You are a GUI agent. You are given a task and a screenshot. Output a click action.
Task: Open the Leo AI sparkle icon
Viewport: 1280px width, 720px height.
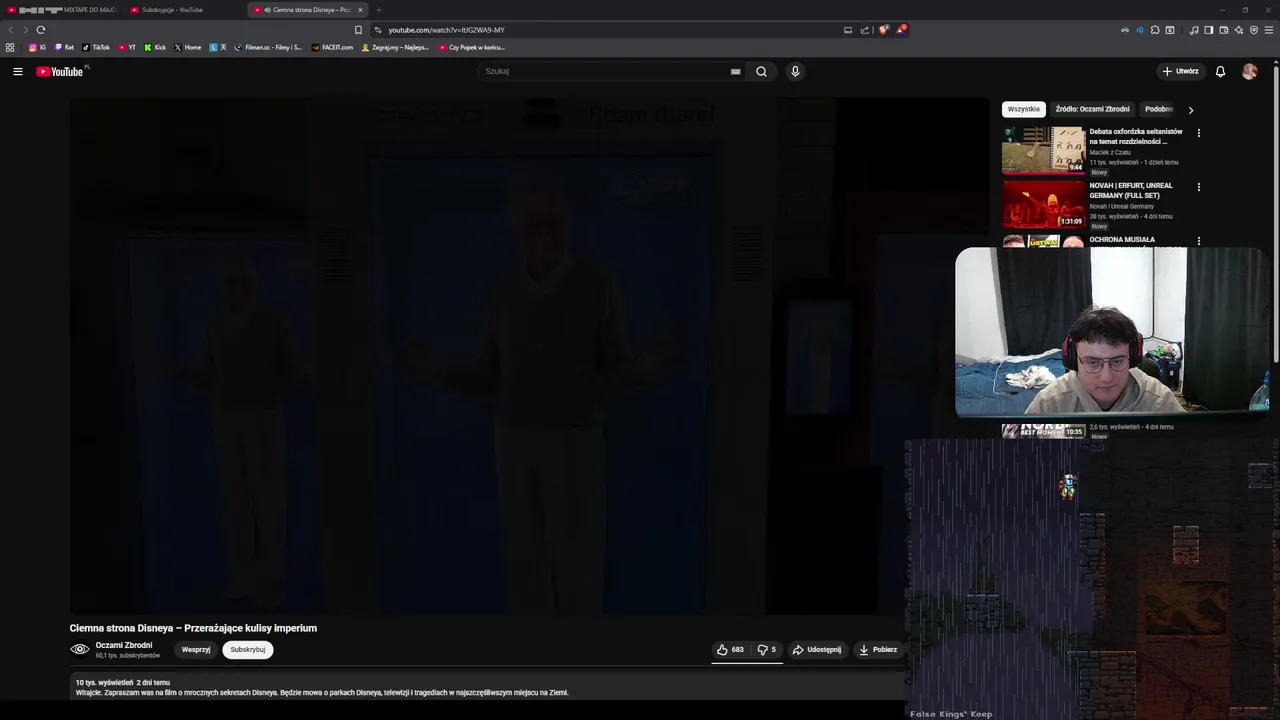point(1239,30)
